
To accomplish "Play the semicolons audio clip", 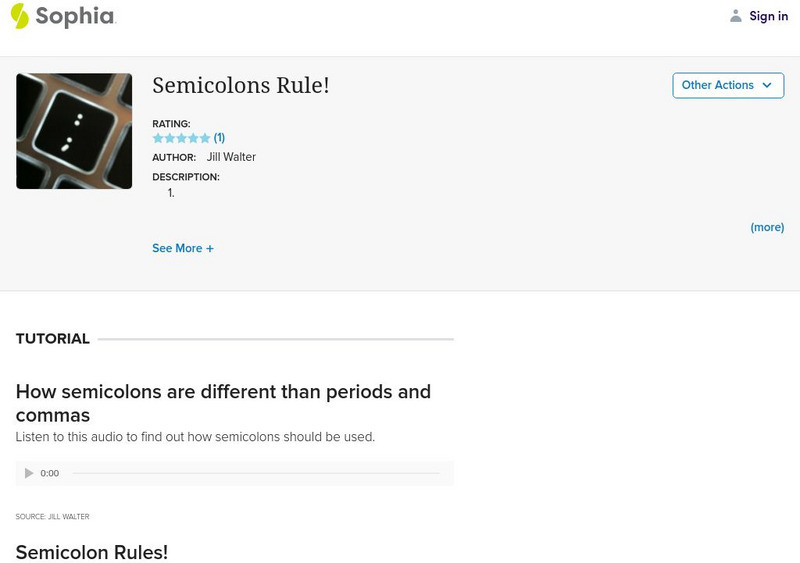I will pos(29,473).
